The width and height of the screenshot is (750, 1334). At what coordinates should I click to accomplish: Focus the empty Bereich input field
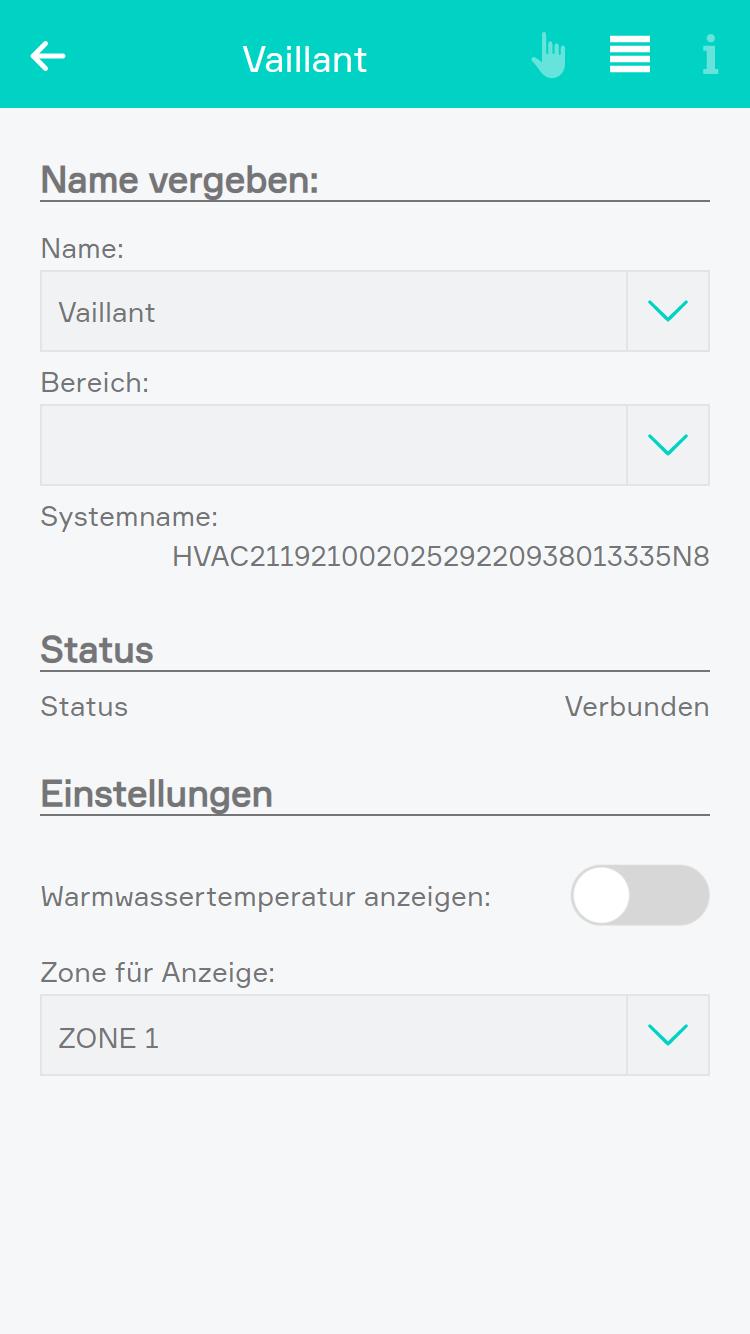click(x=333, y=445)
